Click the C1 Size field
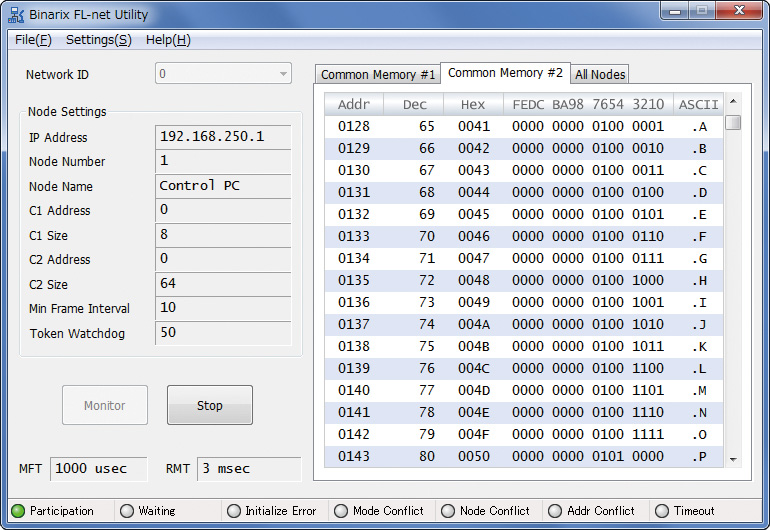This screenshot has height=530, width=770. pyautogui.click(x=223, y=235)
